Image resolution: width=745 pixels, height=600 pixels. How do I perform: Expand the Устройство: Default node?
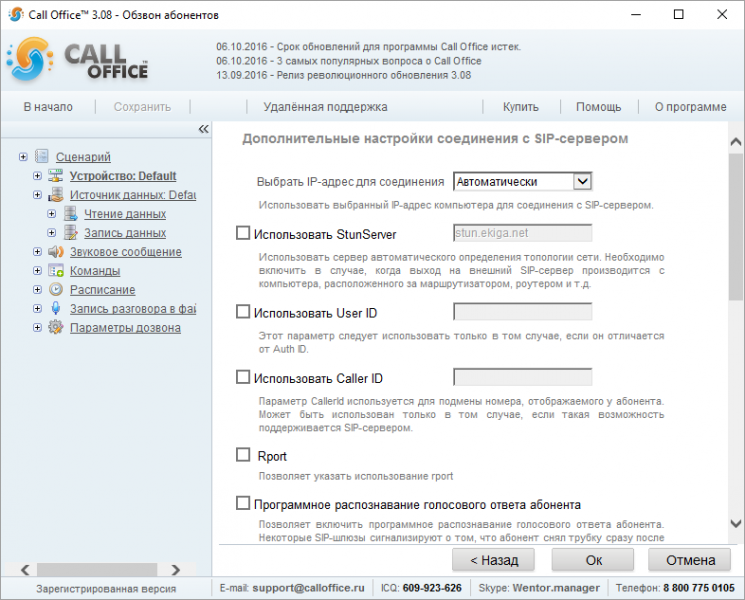pos(37,176)
